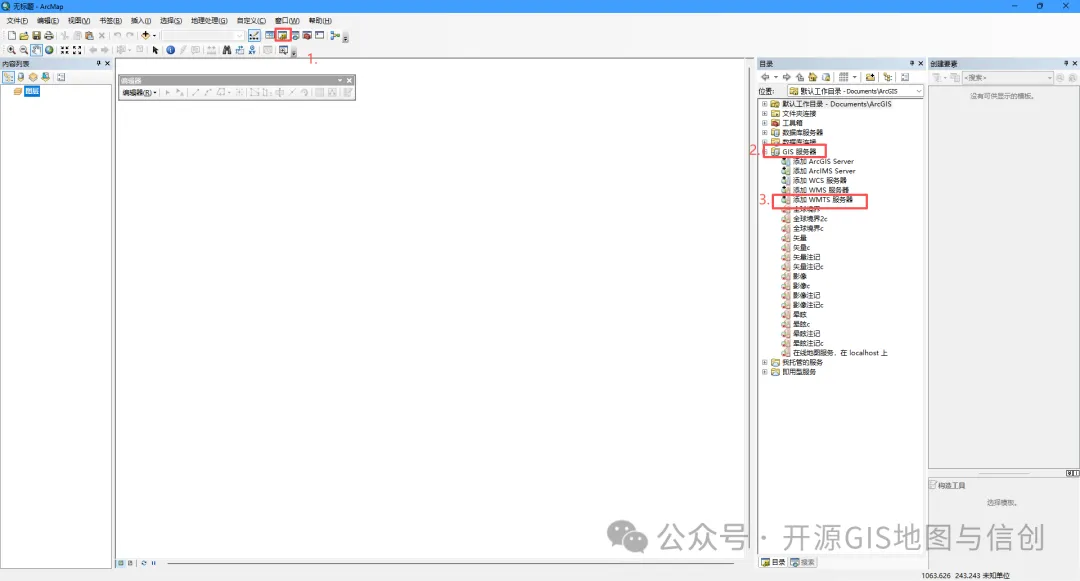
Task: Select the Pan hand tool
Action: click(x=36, y=50)
